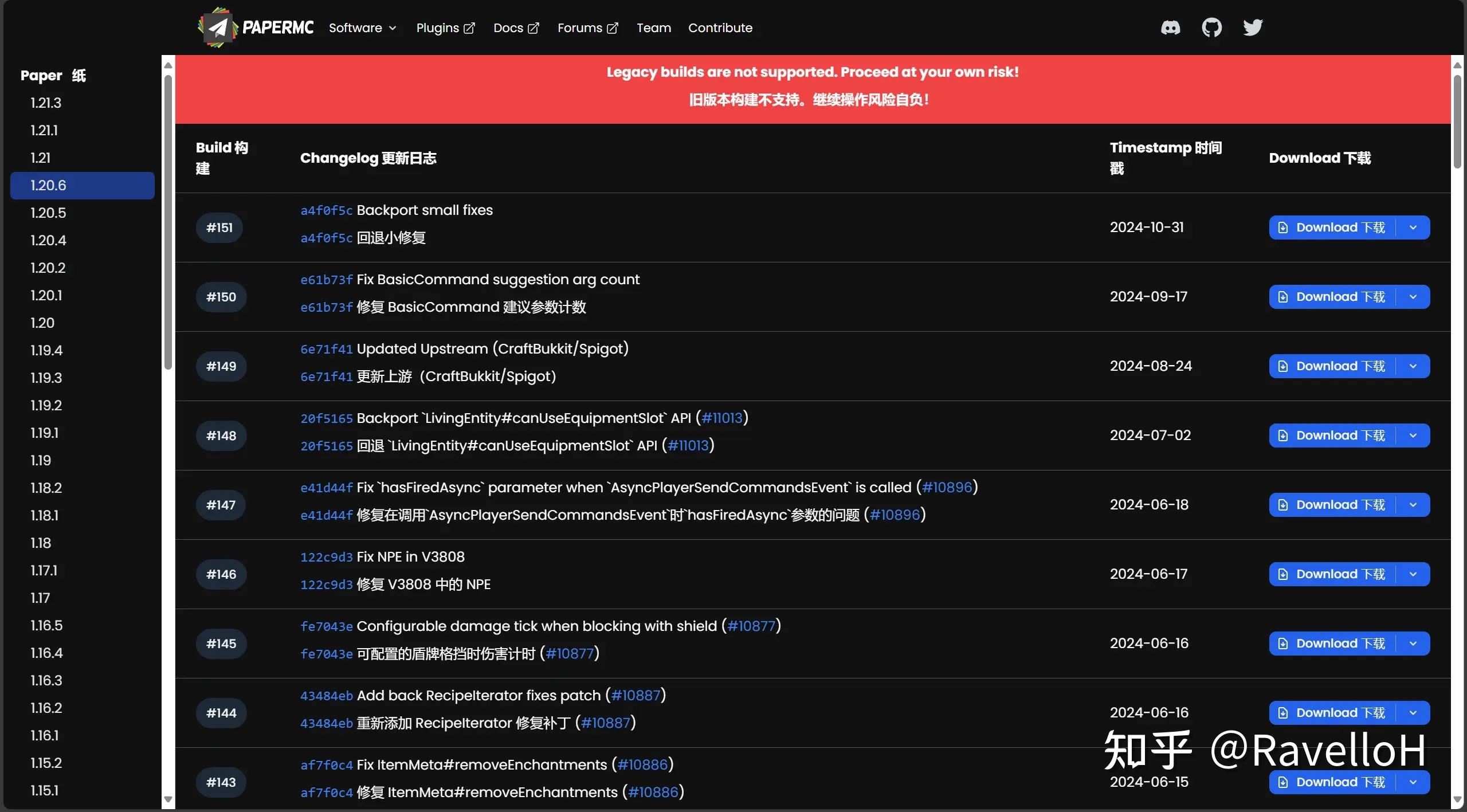
Task: Open the Contribute menu item
Action: click(x=720, y=28)
